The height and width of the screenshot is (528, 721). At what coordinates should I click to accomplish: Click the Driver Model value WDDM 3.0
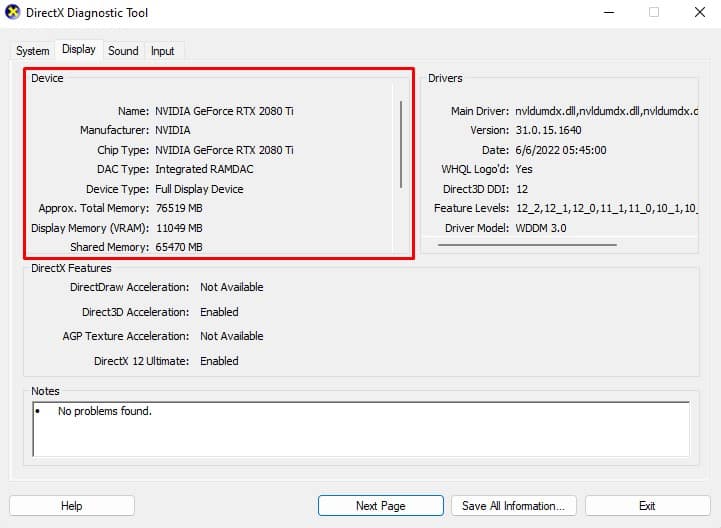[541, 228]
